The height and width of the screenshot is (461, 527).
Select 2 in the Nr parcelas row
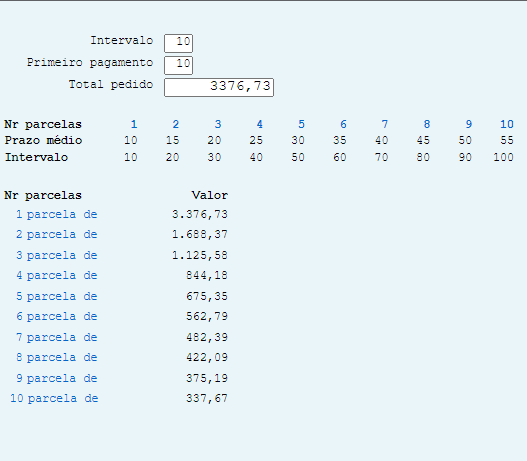[175, 124]
